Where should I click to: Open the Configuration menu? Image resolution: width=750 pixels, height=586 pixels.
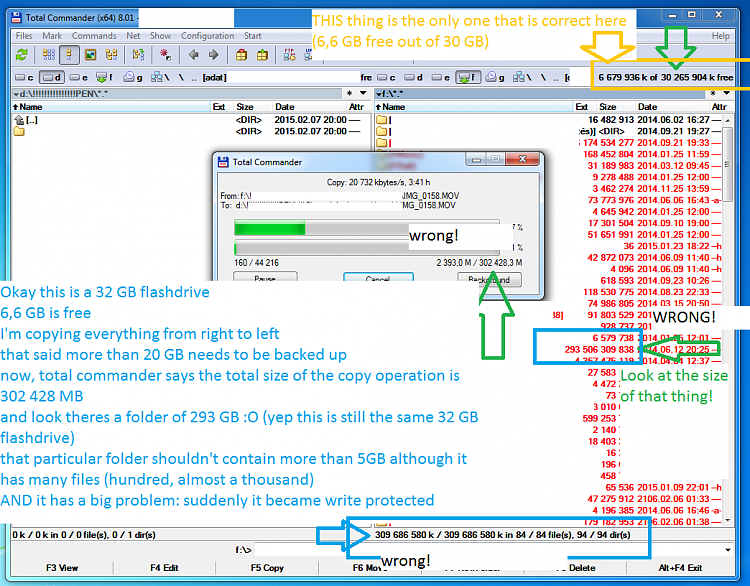coord(208,36)
